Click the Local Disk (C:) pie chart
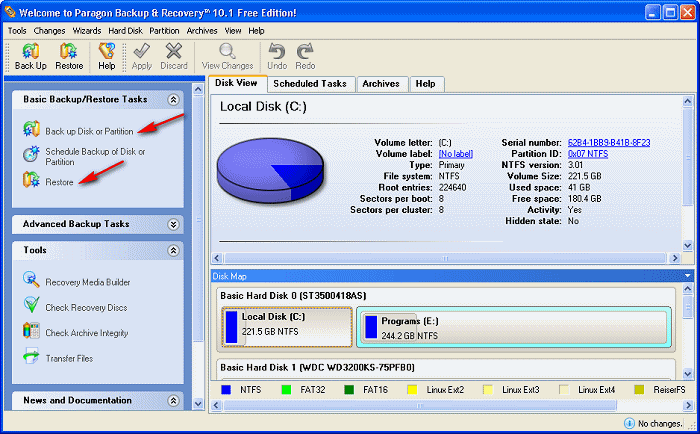The height and width of the screenshot is (434, 700). [x=270, y=171]
